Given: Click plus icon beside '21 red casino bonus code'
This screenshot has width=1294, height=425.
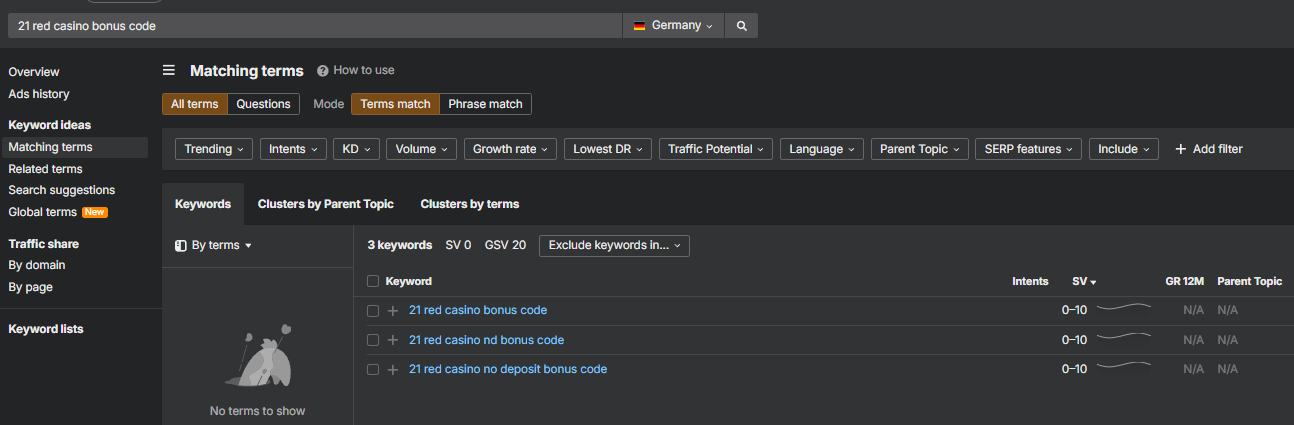Looking at the screenshot, I should (393, 311).
